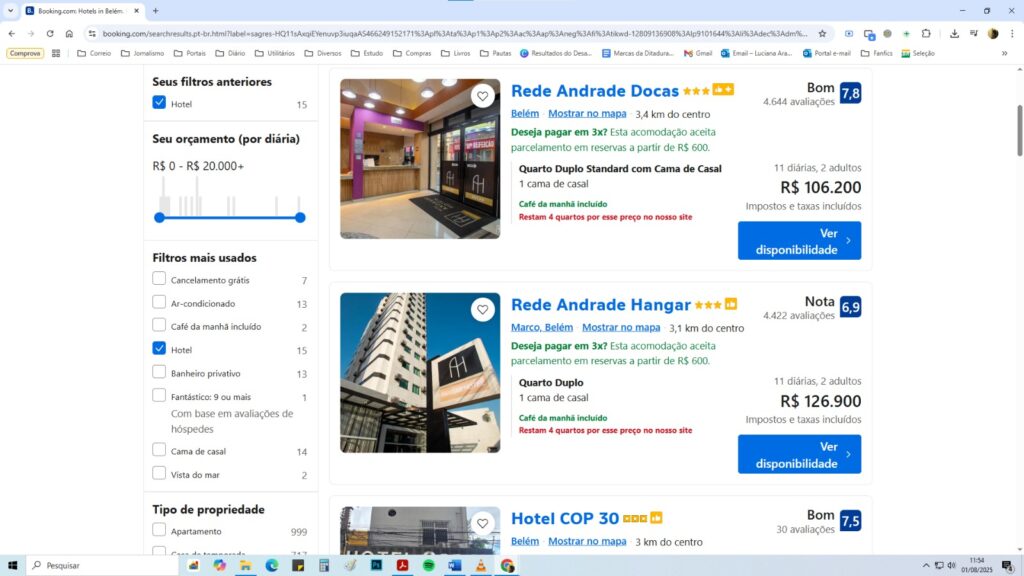The width and height of the screenshot is (1024, 576).
Task: Tick Café da manhã incluído filter
Action: (159, 325)
